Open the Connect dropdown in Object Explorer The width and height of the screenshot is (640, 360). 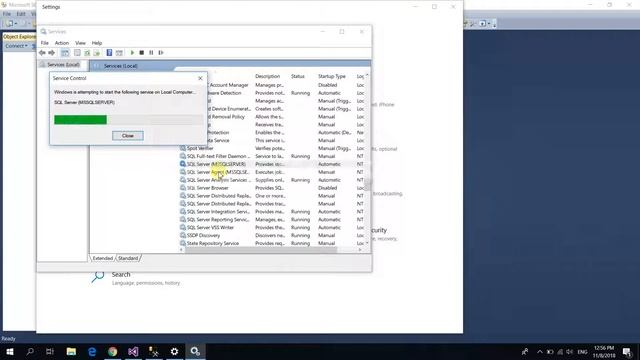coord(16,46)
